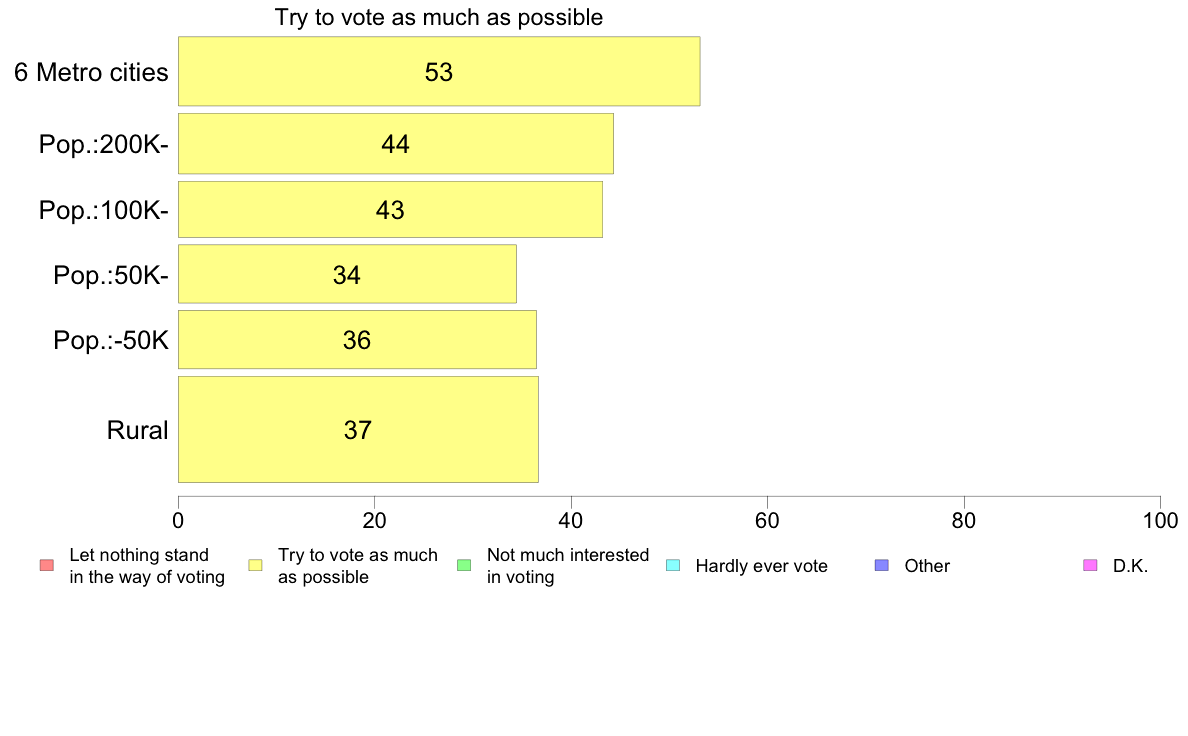Viewport: 1188px width, 736px height.
Task: Click the red 'Let nothing stand' legend swatch
Action: (x=47, y=565)
